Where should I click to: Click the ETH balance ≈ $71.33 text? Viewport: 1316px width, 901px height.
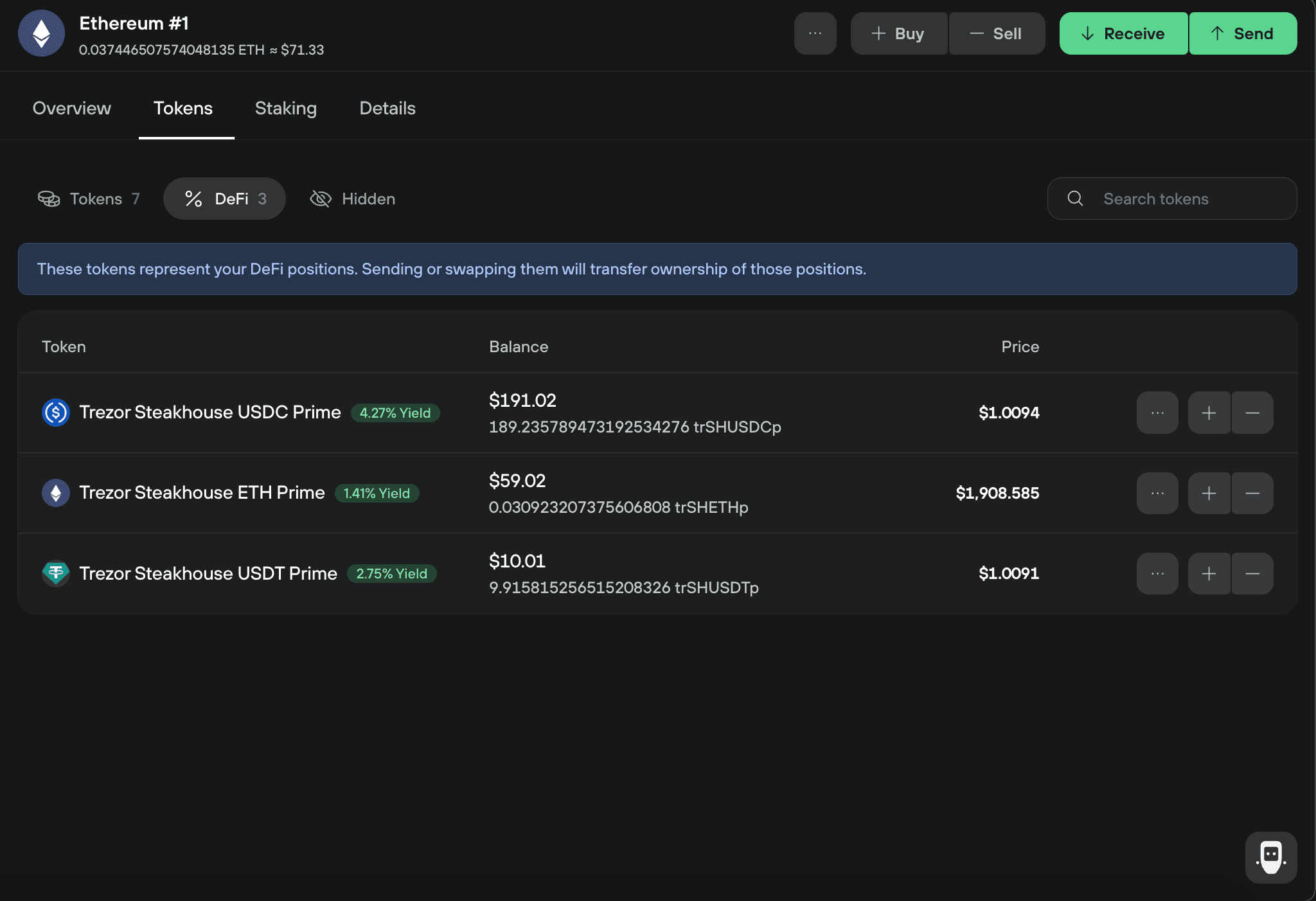tap(201, 49)
